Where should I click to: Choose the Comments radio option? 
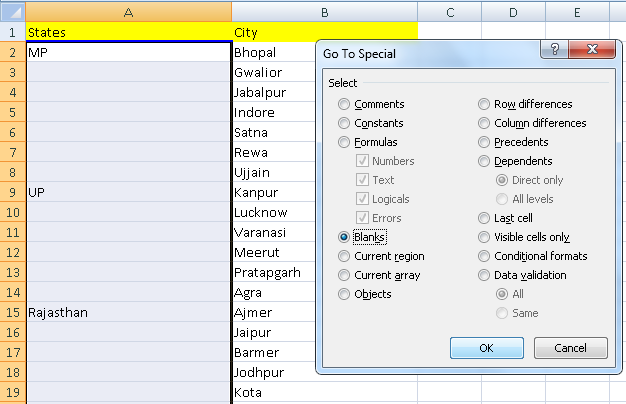pos(345,104)
